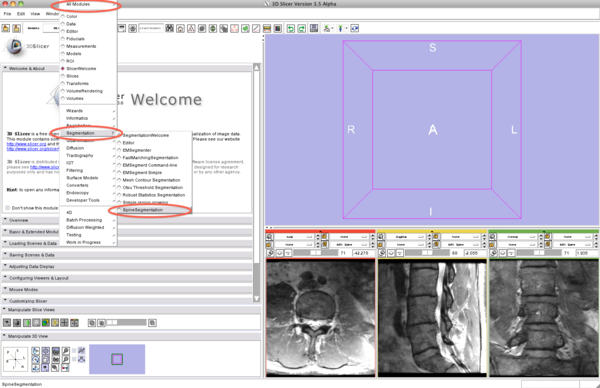Viewport: 600px width, 388px height.
Task: Expand the Configuring Viewers & Layout section
Action: pos(127,278)
